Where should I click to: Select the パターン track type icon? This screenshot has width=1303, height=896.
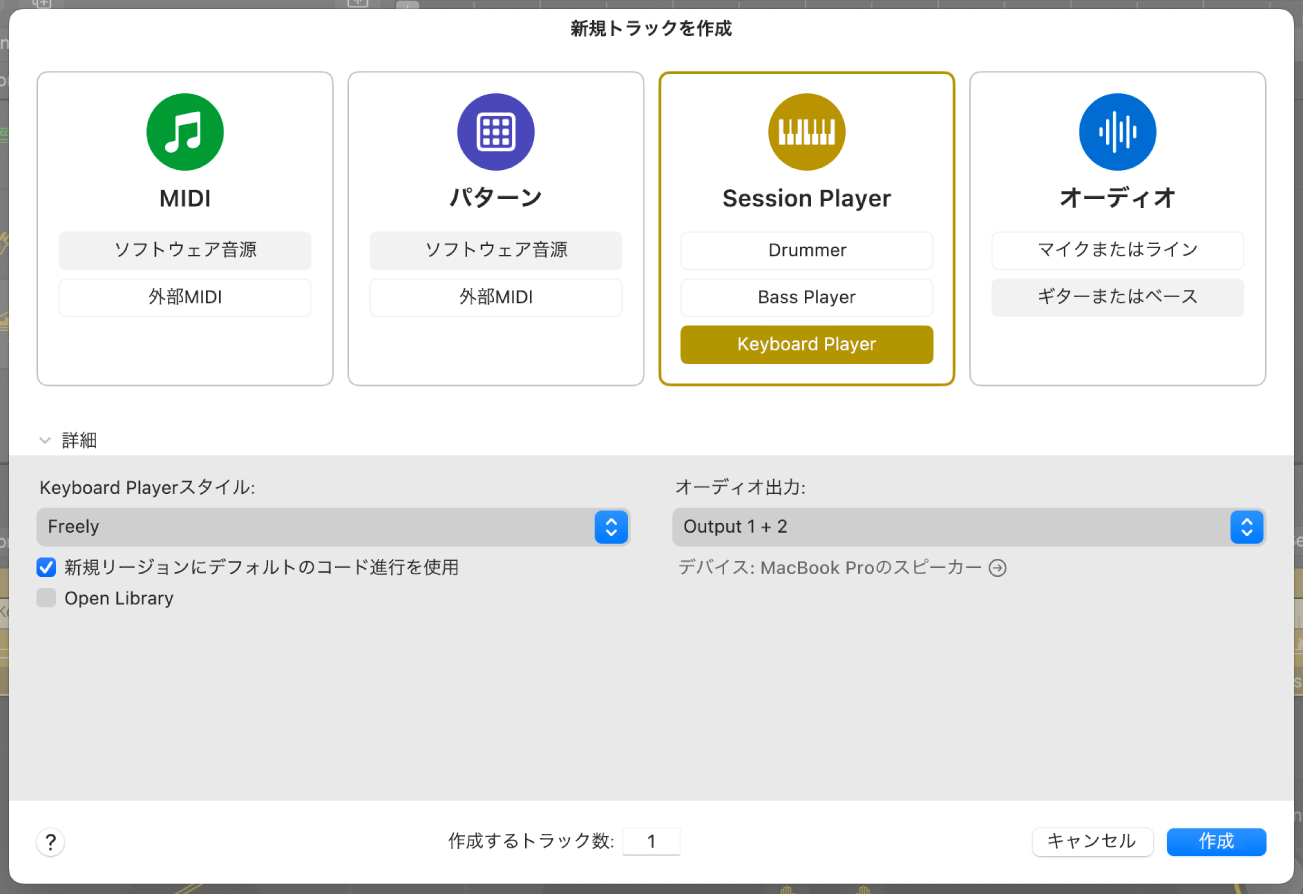coord(495,131)
